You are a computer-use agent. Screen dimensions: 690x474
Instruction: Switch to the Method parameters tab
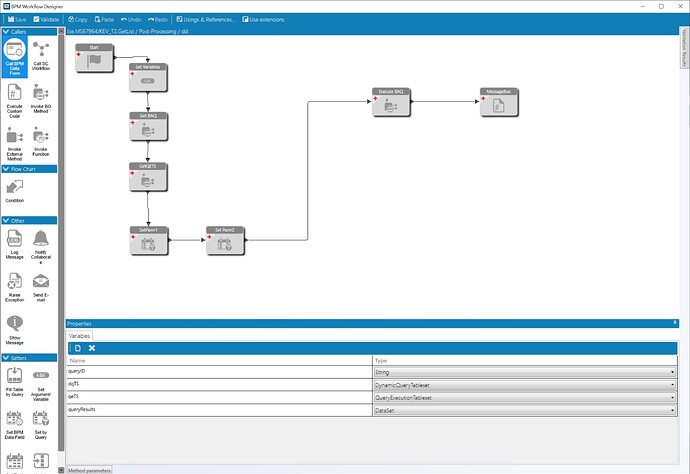click(x=89, y=470)
